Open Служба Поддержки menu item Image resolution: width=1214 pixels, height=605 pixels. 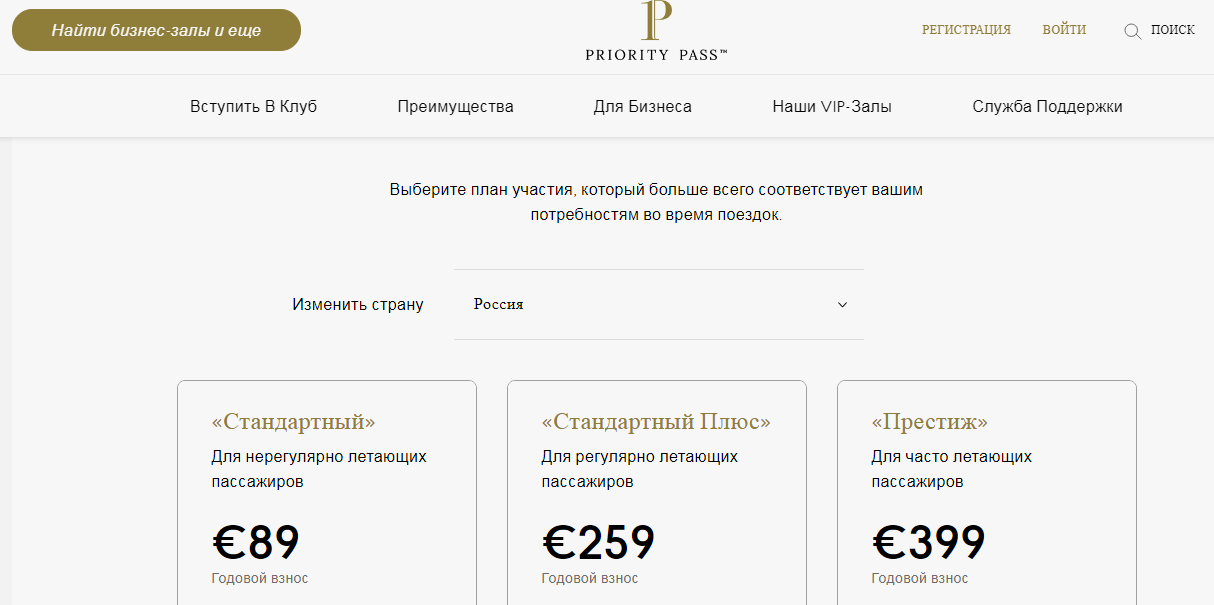tap(1047, 106)
